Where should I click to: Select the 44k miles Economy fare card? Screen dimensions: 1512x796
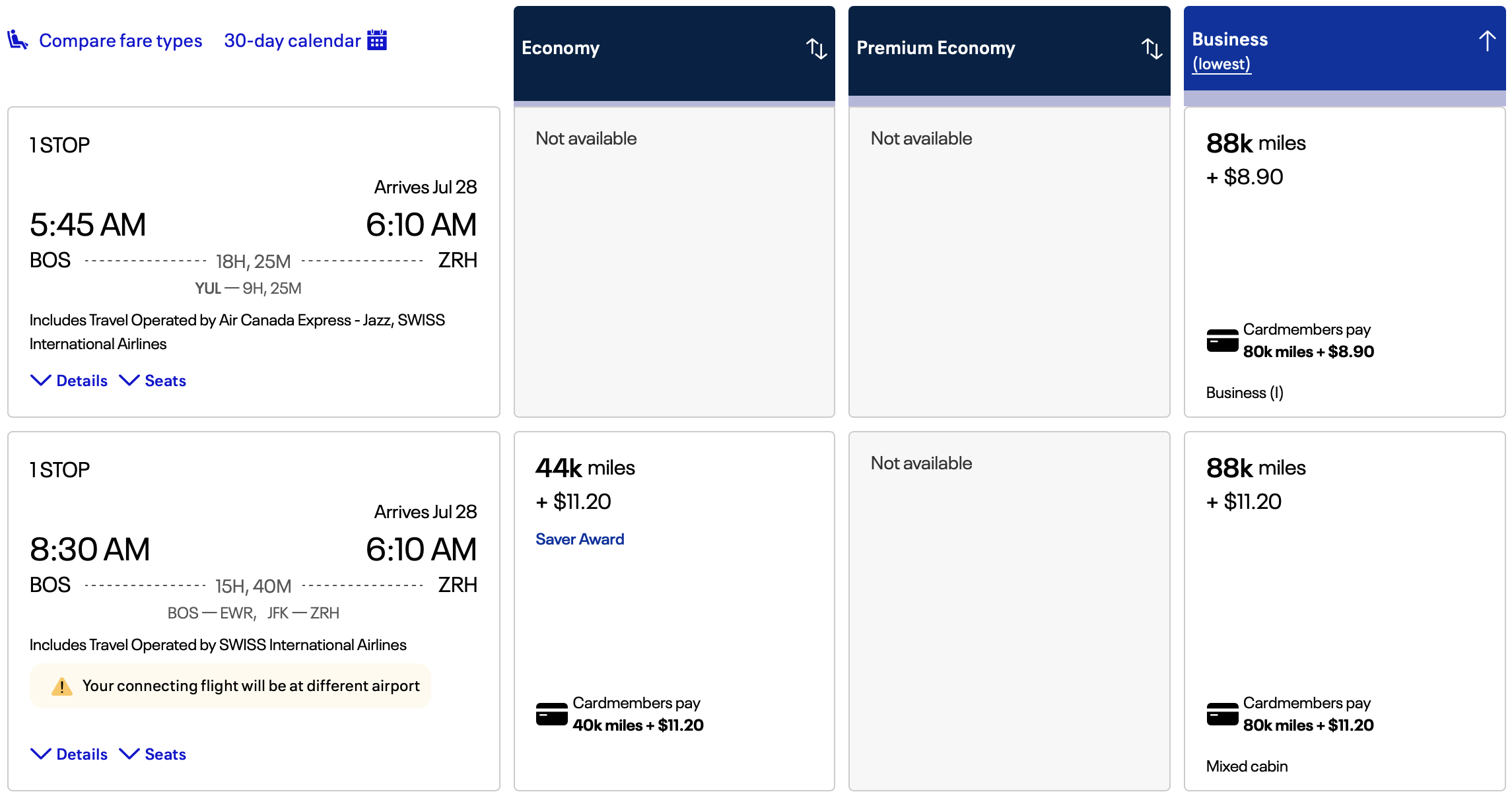tap(673, 607)
